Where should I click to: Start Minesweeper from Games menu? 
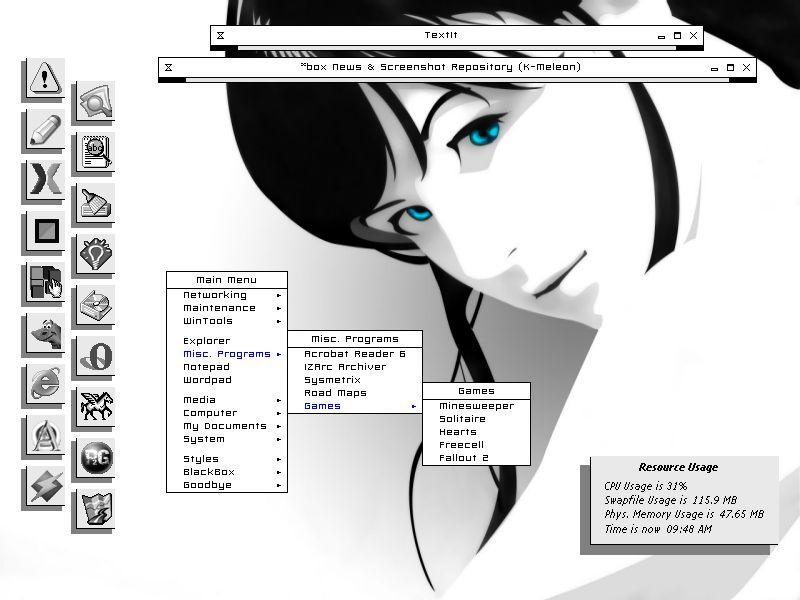[477, 406]
